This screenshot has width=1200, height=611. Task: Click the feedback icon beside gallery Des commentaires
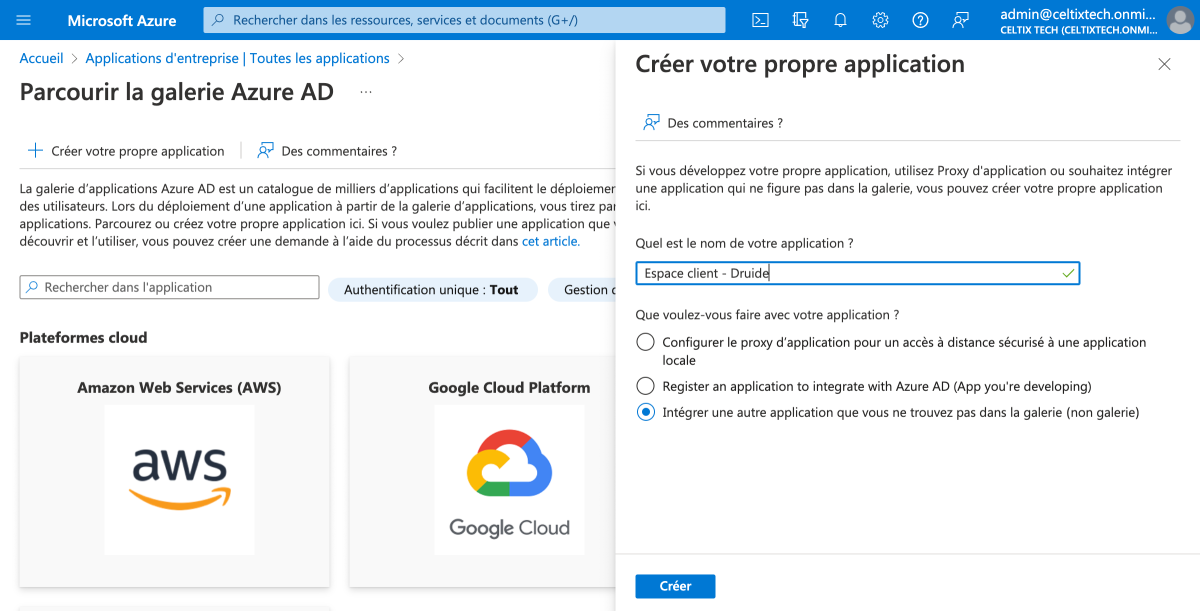pyautogui.click(x=265, y=151)
